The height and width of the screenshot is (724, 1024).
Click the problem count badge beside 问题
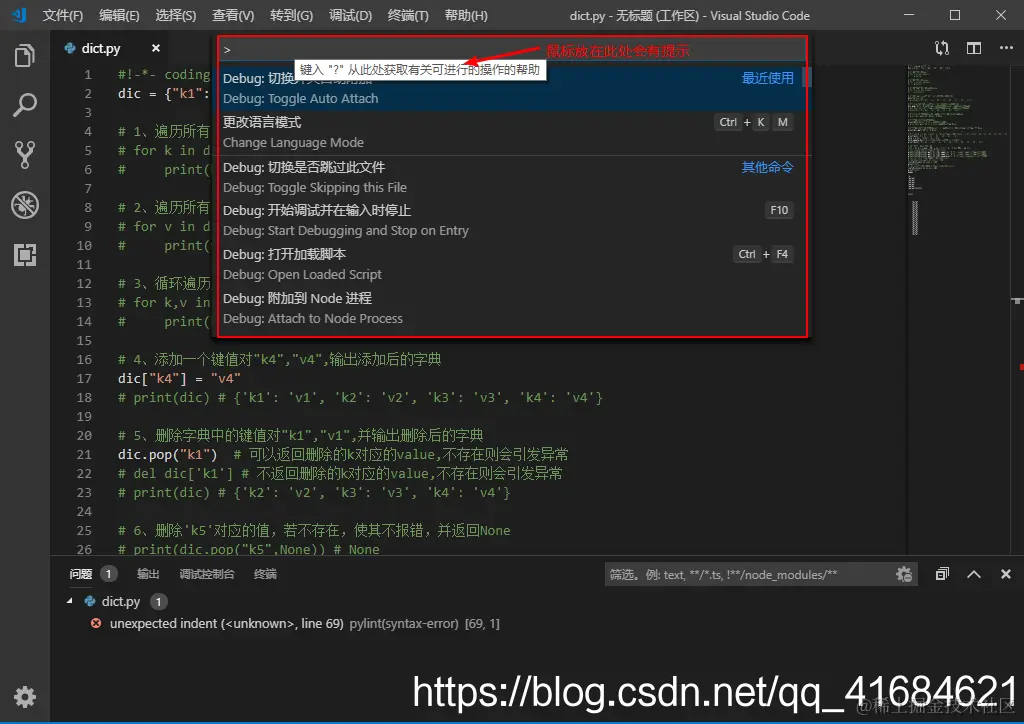[108, 574]
